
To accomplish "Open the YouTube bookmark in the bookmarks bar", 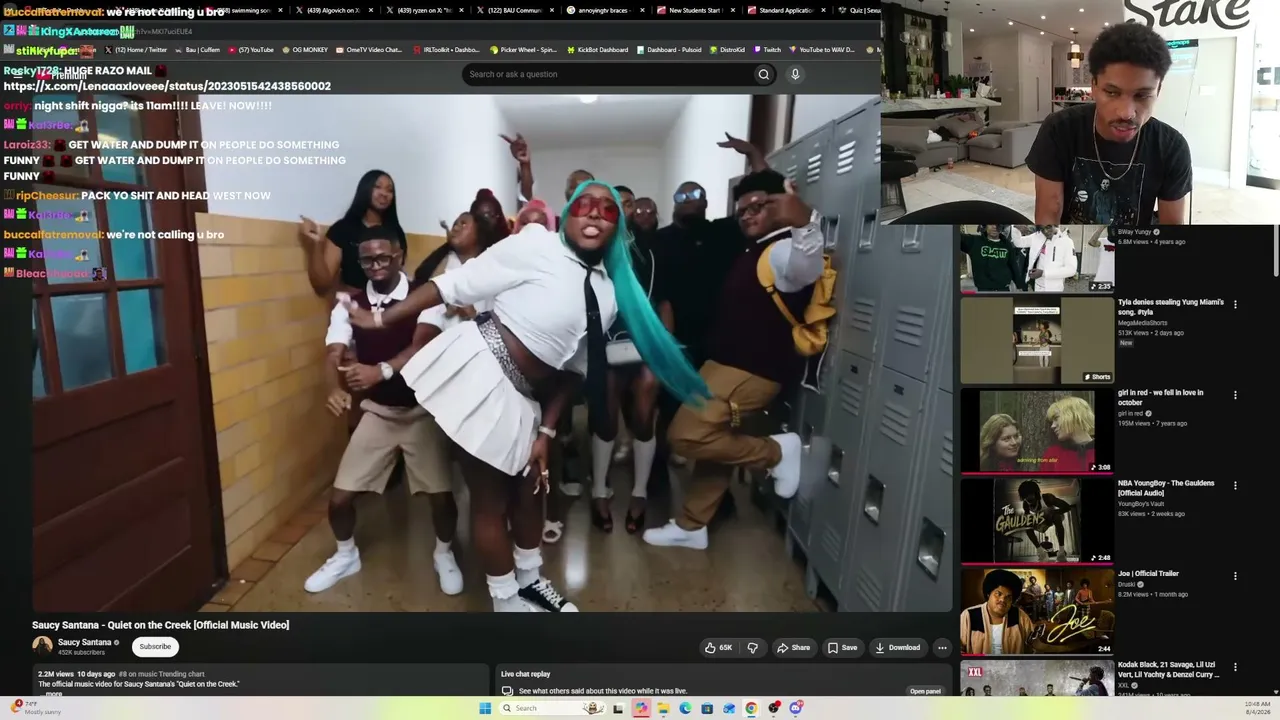I will (x=251, y=49).
